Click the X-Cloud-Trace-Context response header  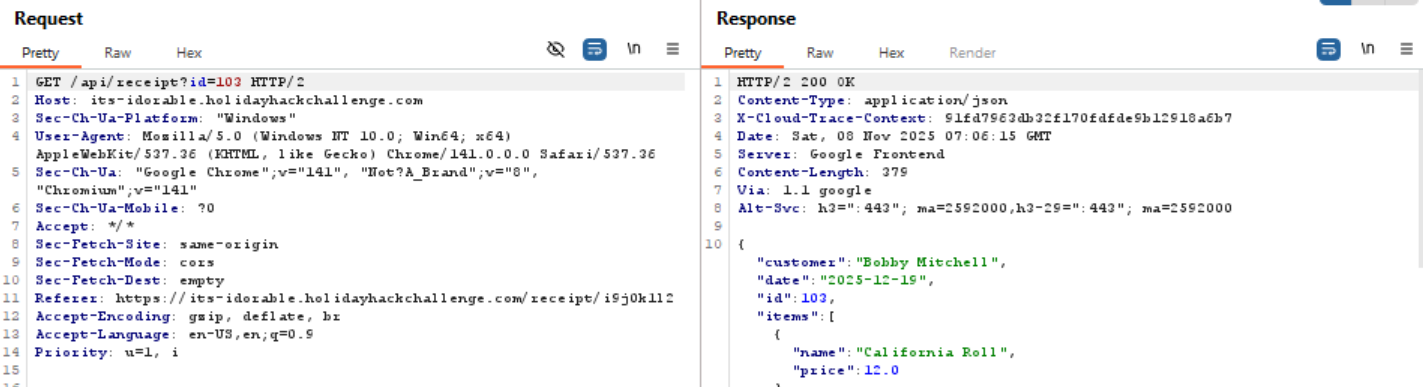pyautogui.click(x=985, y=118)
